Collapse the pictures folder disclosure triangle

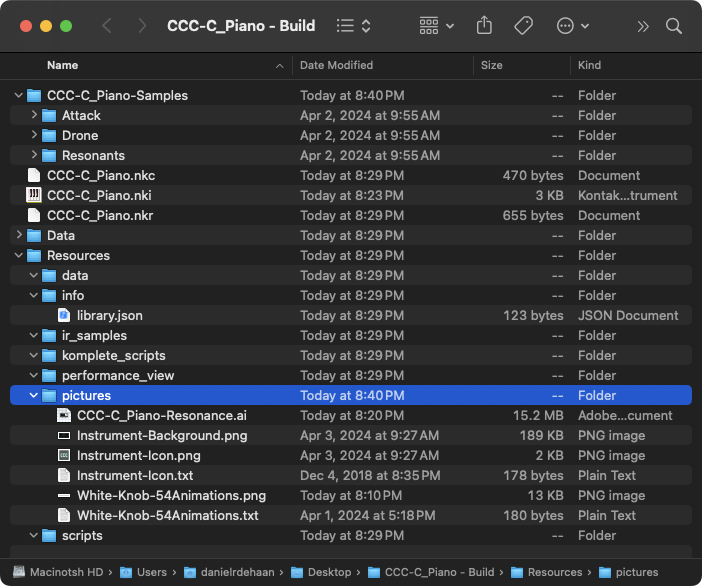pyautogui.click(x=34, y=395)
